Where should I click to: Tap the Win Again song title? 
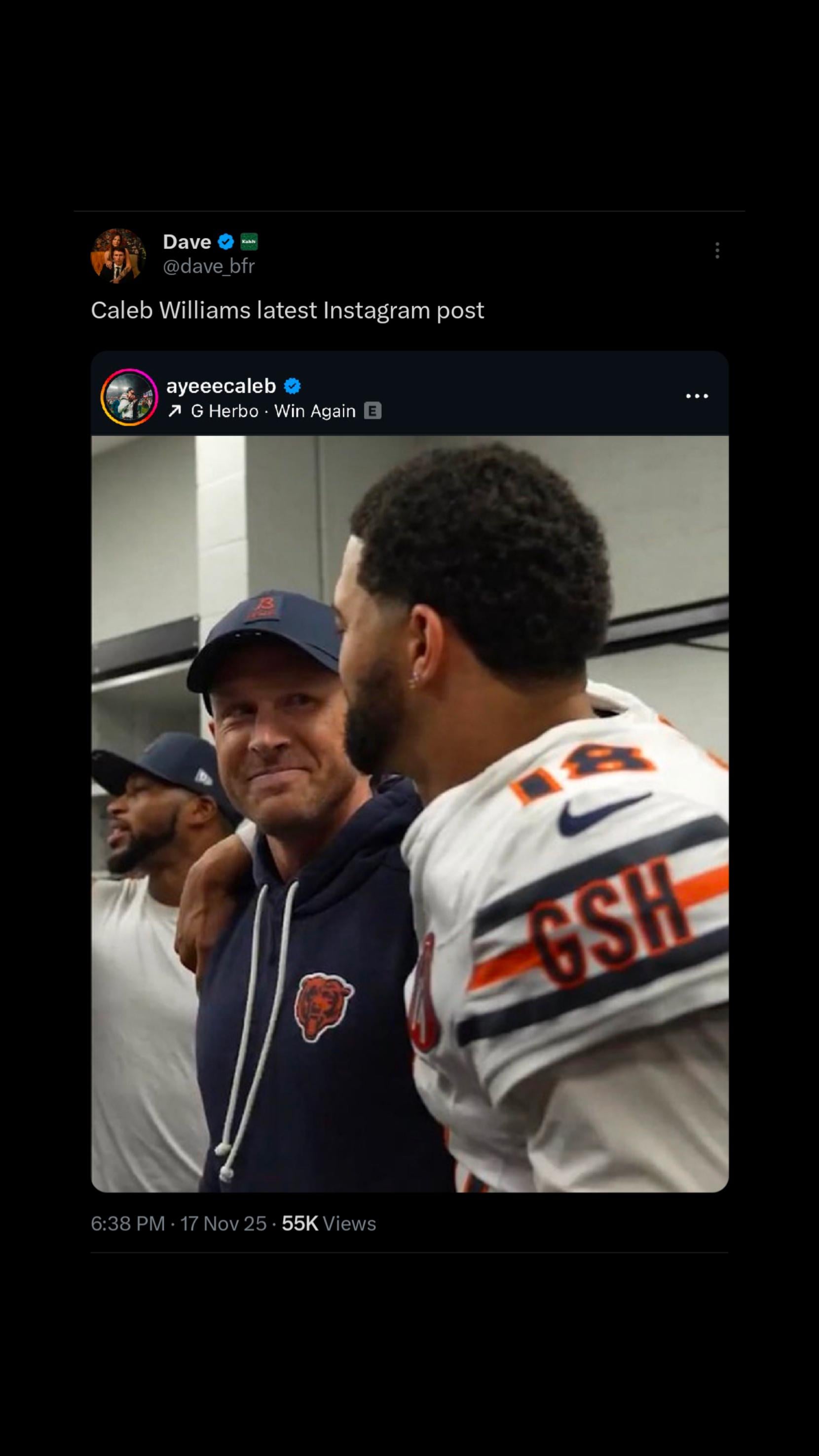[x=315, y=411]
